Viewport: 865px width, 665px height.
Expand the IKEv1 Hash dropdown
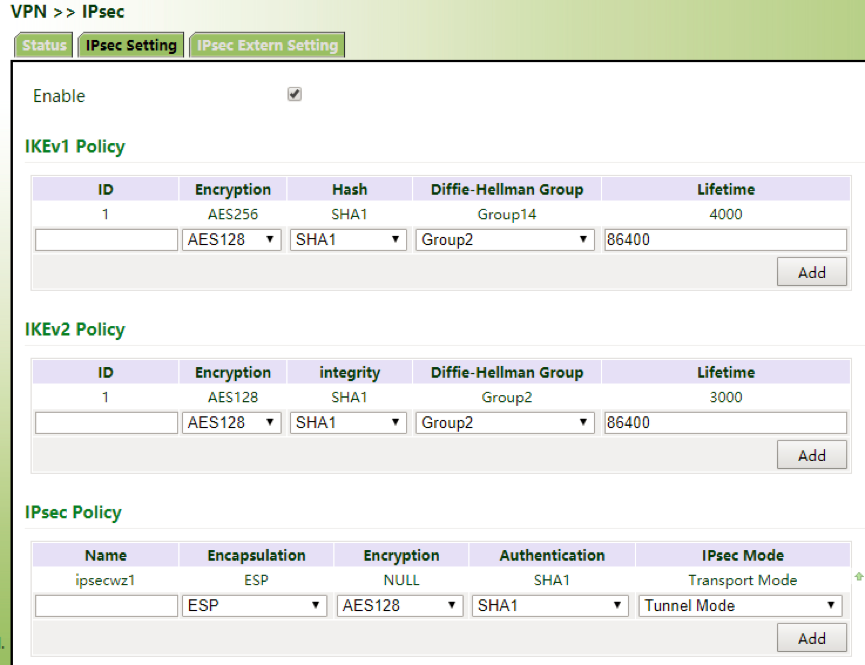(348, 240)
